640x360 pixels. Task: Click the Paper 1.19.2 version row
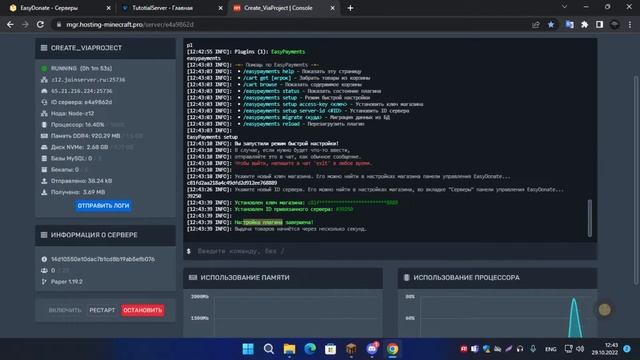pyautogui.click(x=67, y=282)
